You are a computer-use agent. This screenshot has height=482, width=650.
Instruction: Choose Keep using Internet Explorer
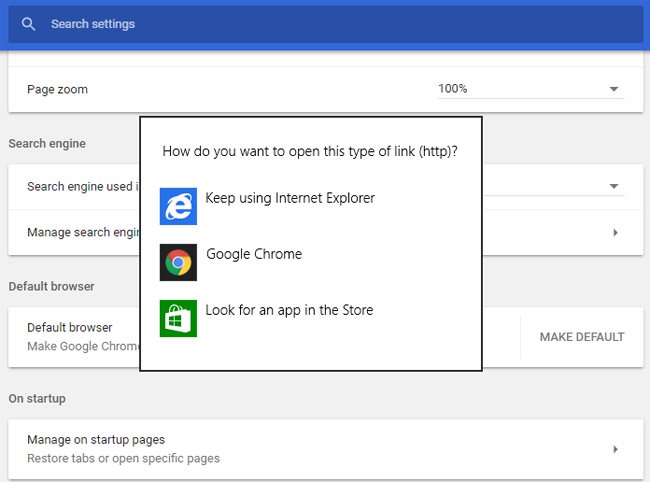(290, 198)
